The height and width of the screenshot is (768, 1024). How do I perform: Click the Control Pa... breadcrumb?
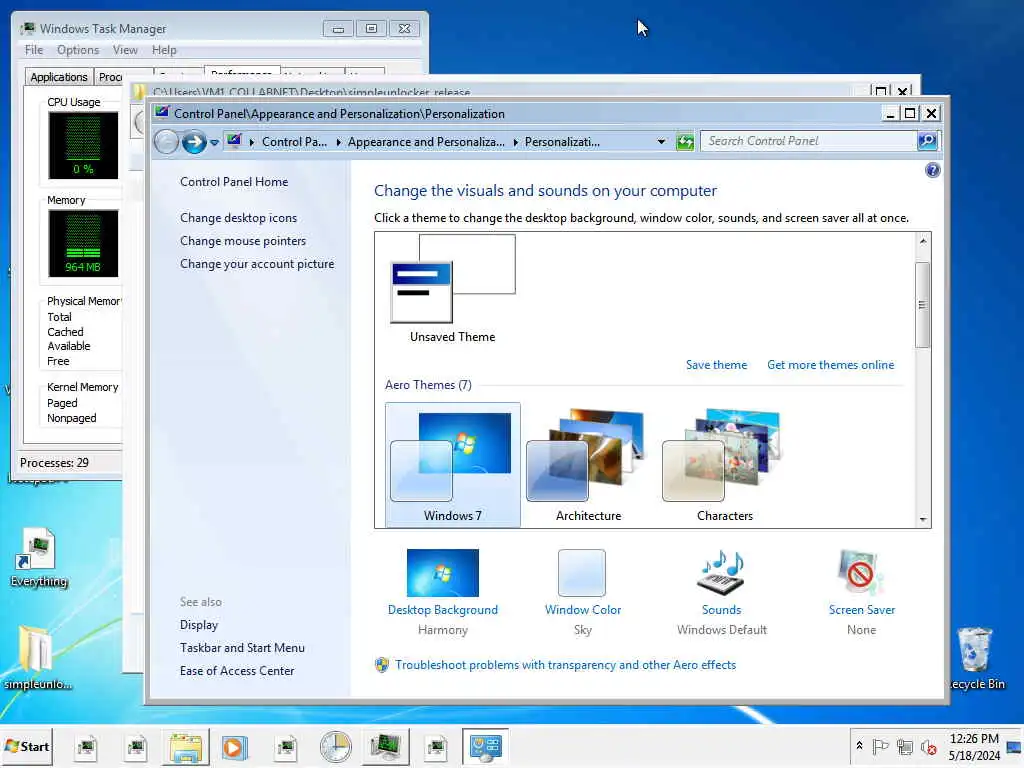click(x=295, y=142)
